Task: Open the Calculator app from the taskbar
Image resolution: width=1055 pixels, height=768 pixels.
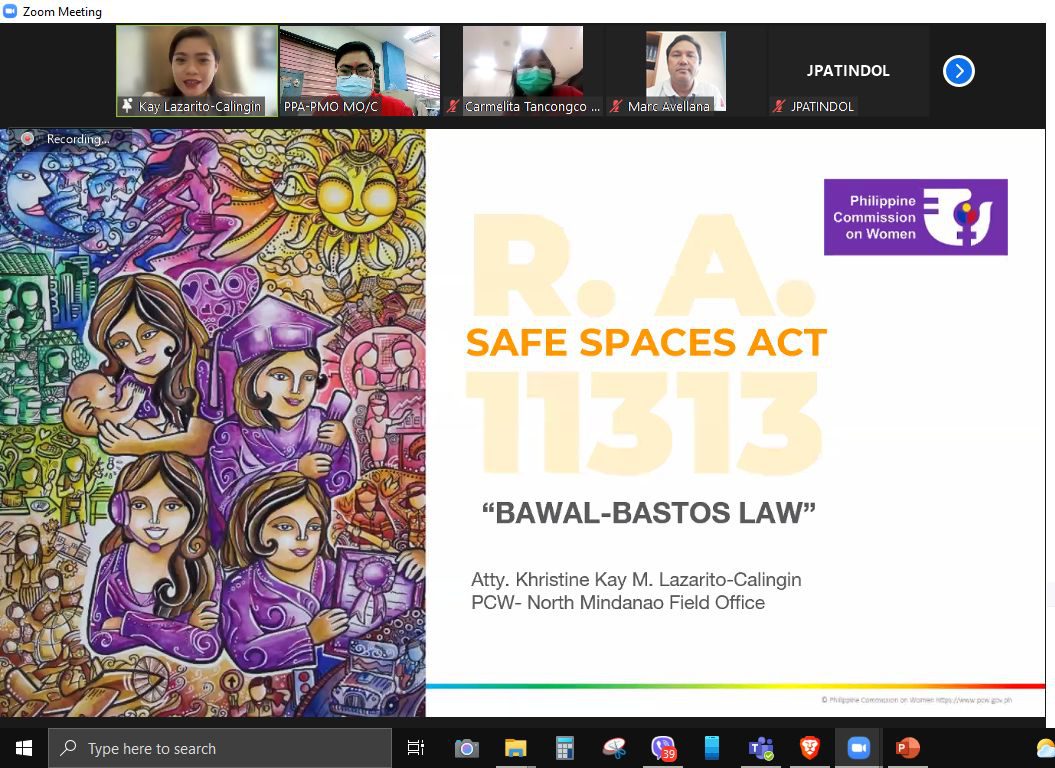Action: [565, 748]
